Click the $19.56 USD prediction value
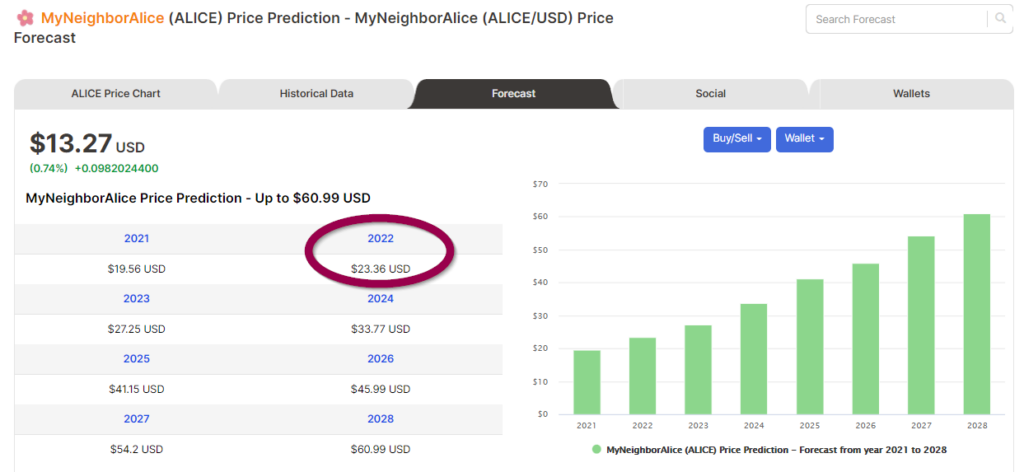 click(x=136, y=269)
